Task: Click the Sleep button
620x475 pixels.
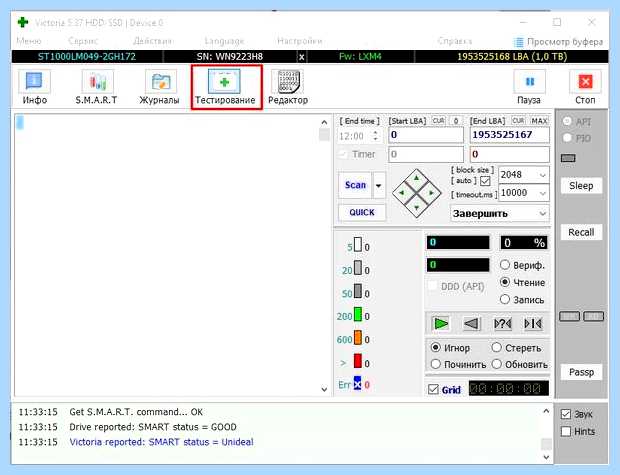Action: (581, 185)
